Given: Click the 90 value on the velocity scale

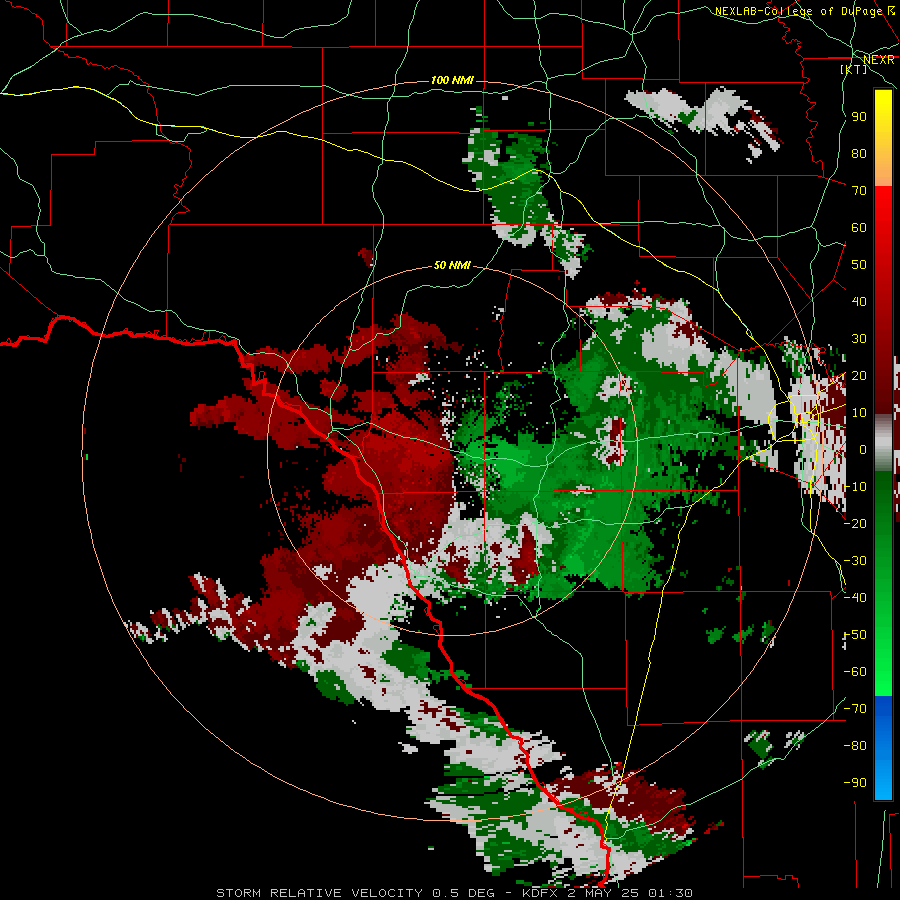Looking at the screenshot, I should tap(859, 117).
